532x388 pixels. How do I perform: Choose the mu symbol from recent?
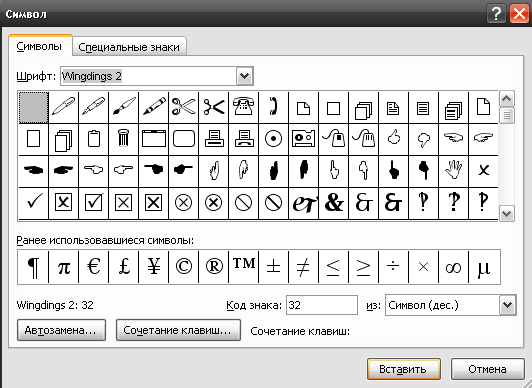coord(483,267)
